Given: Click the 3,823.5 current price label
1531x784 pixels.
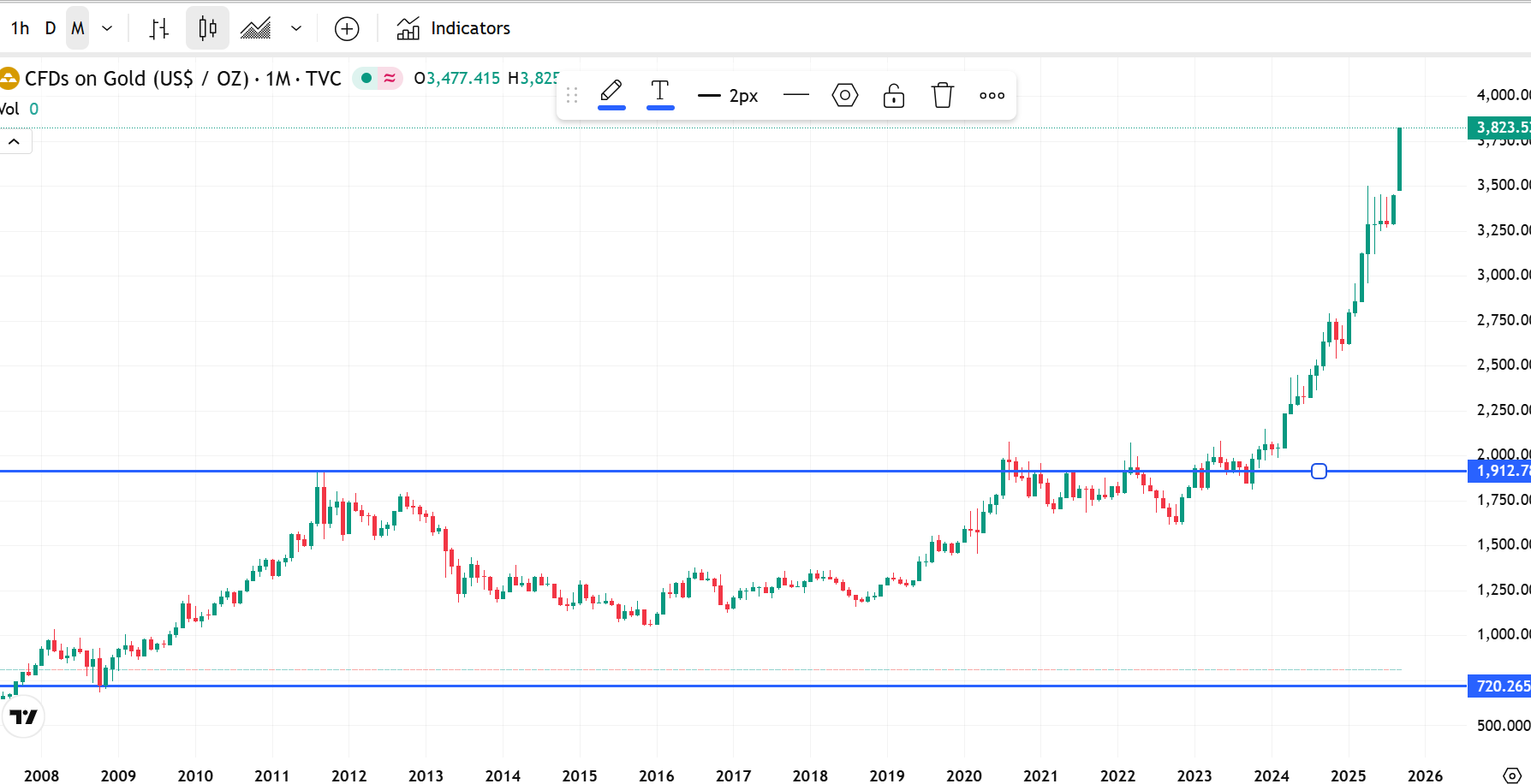Looking at the screenshot, I should click(1499, 128).
